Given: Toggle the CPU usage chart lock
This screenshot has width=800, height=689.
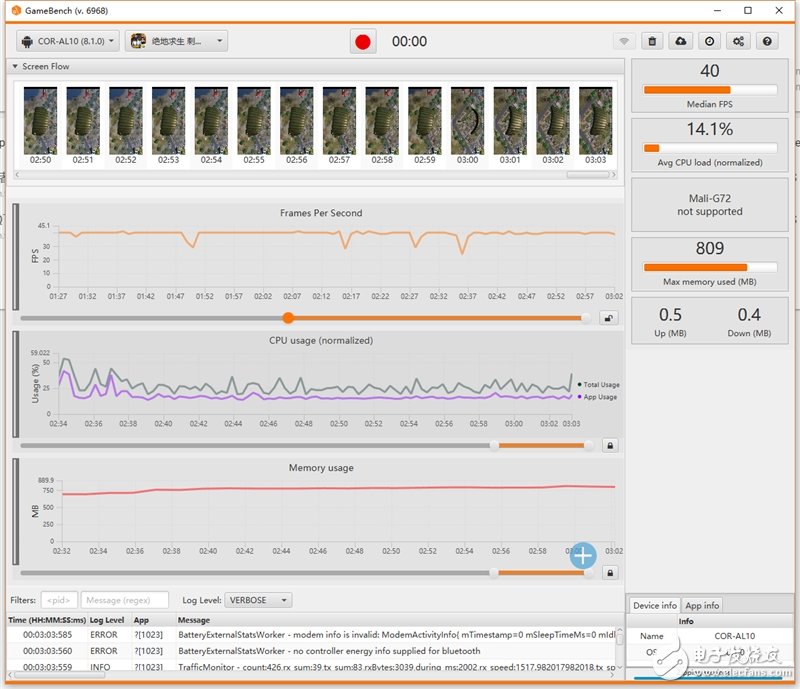Looking at the screenshot, I should click(x=609, y=445).
